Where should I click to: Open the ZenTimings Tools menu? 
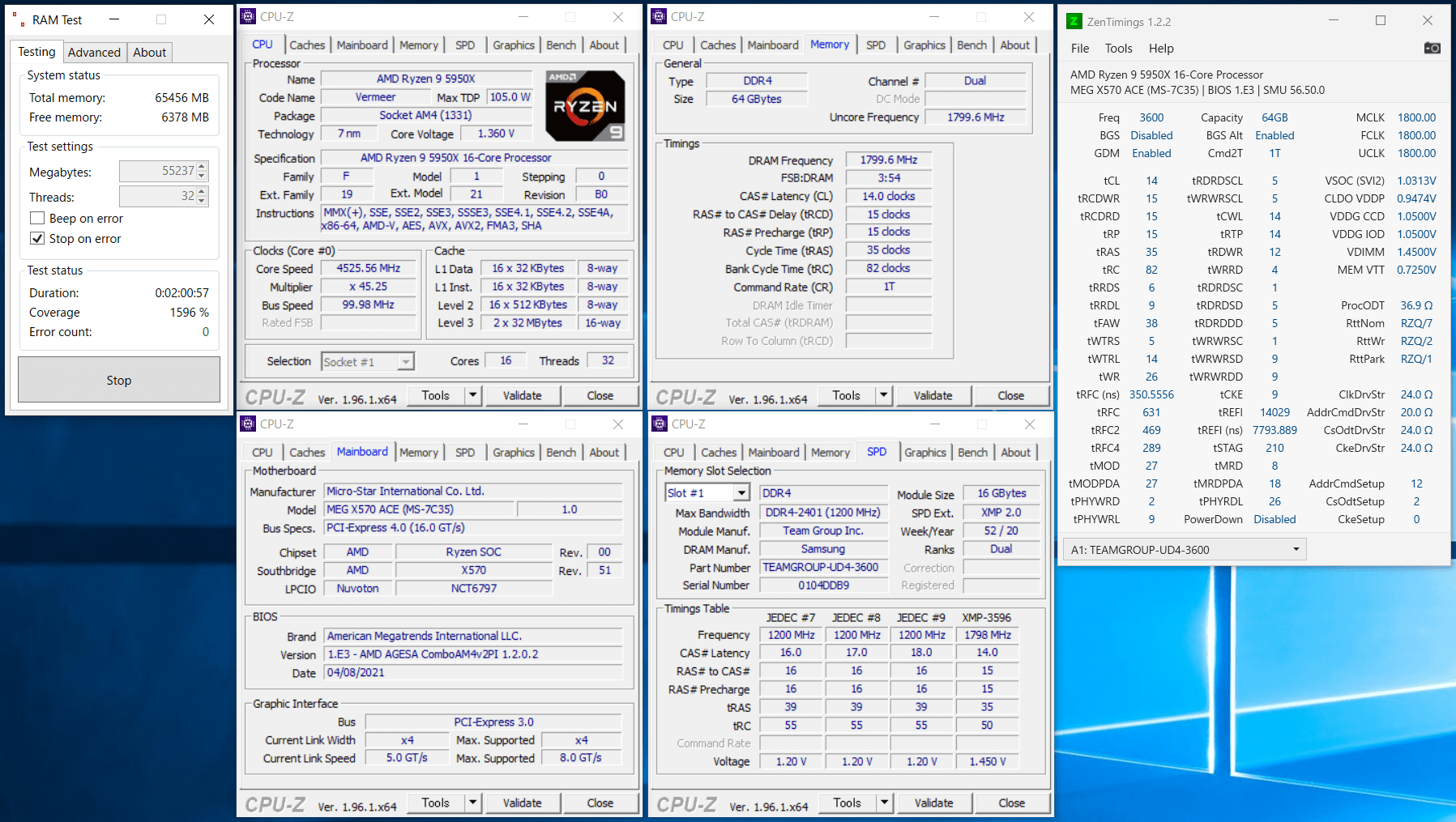1118,49
